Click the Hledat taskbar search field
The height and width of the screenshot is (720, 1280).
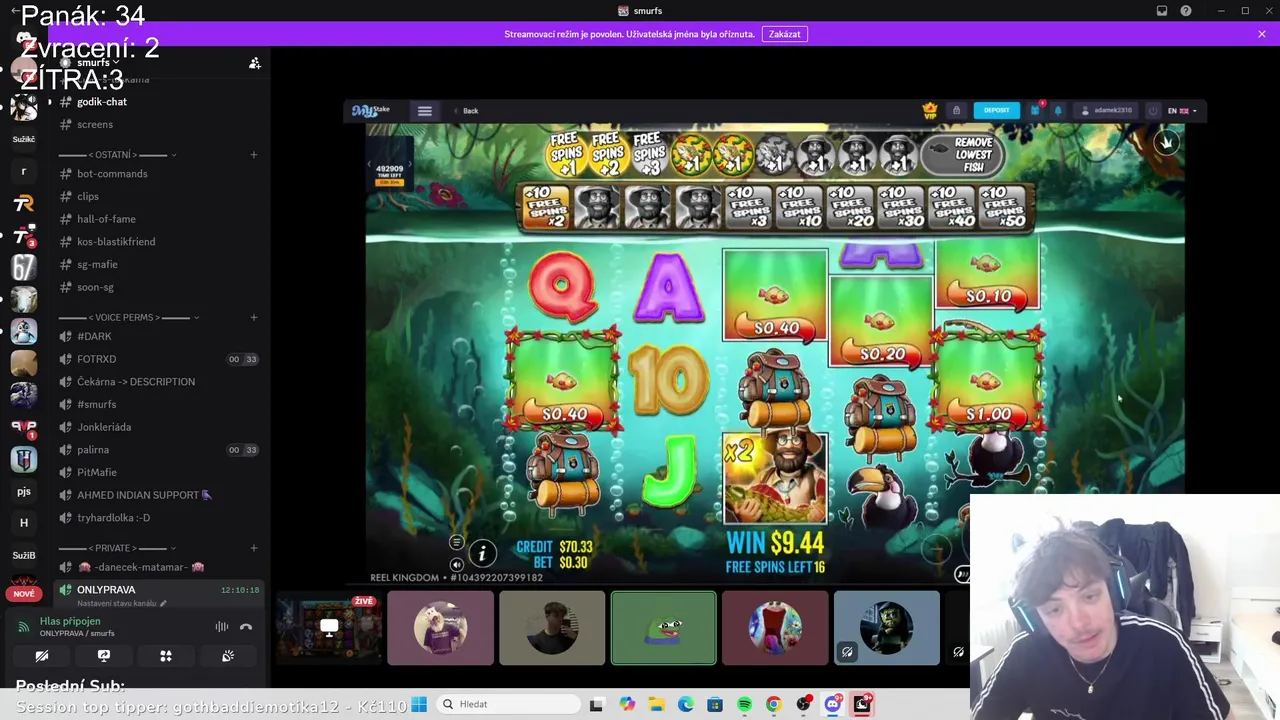coord(508,704)
